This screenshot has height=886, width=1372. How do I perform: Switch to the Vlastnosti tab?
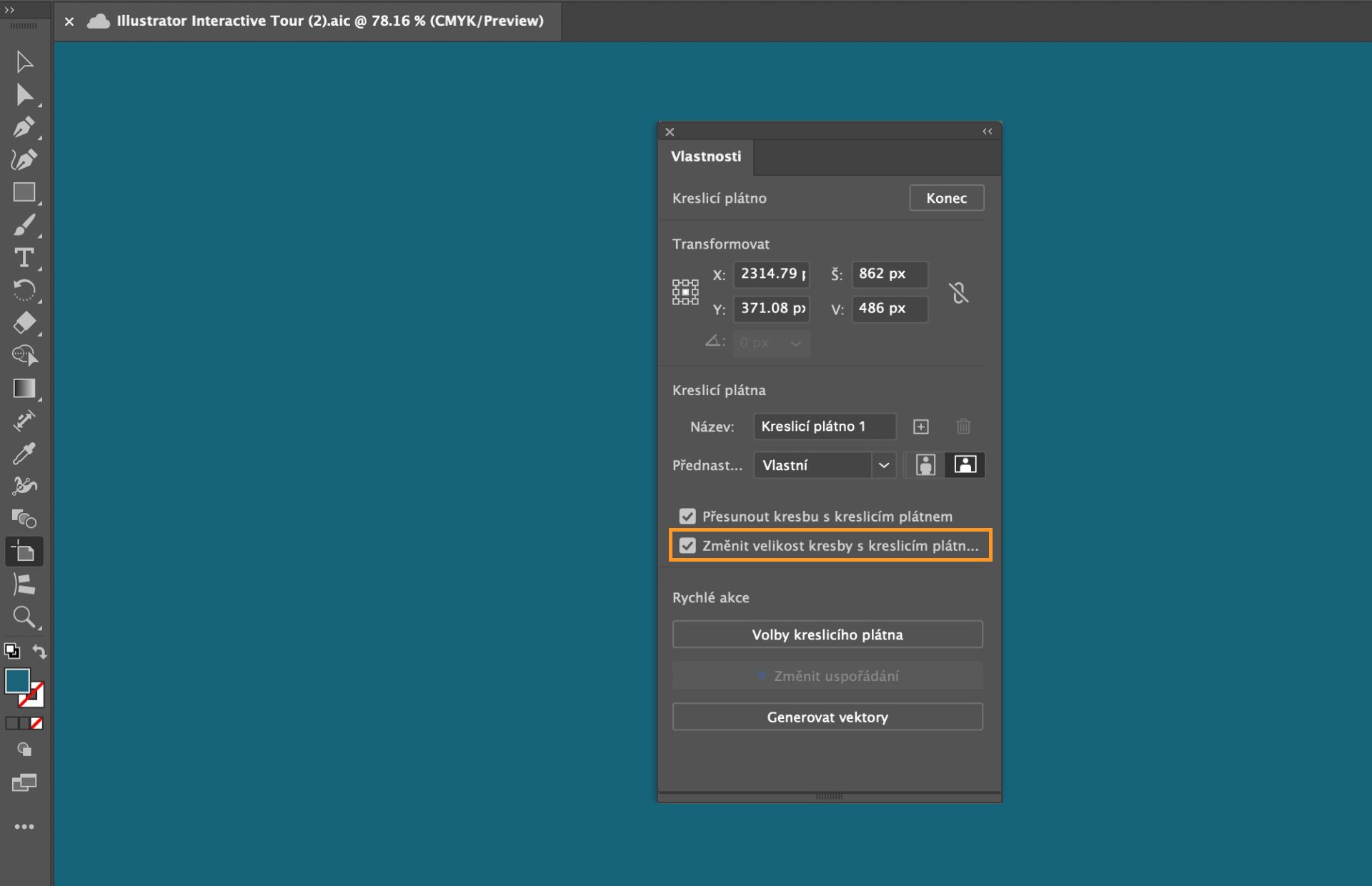705,156
